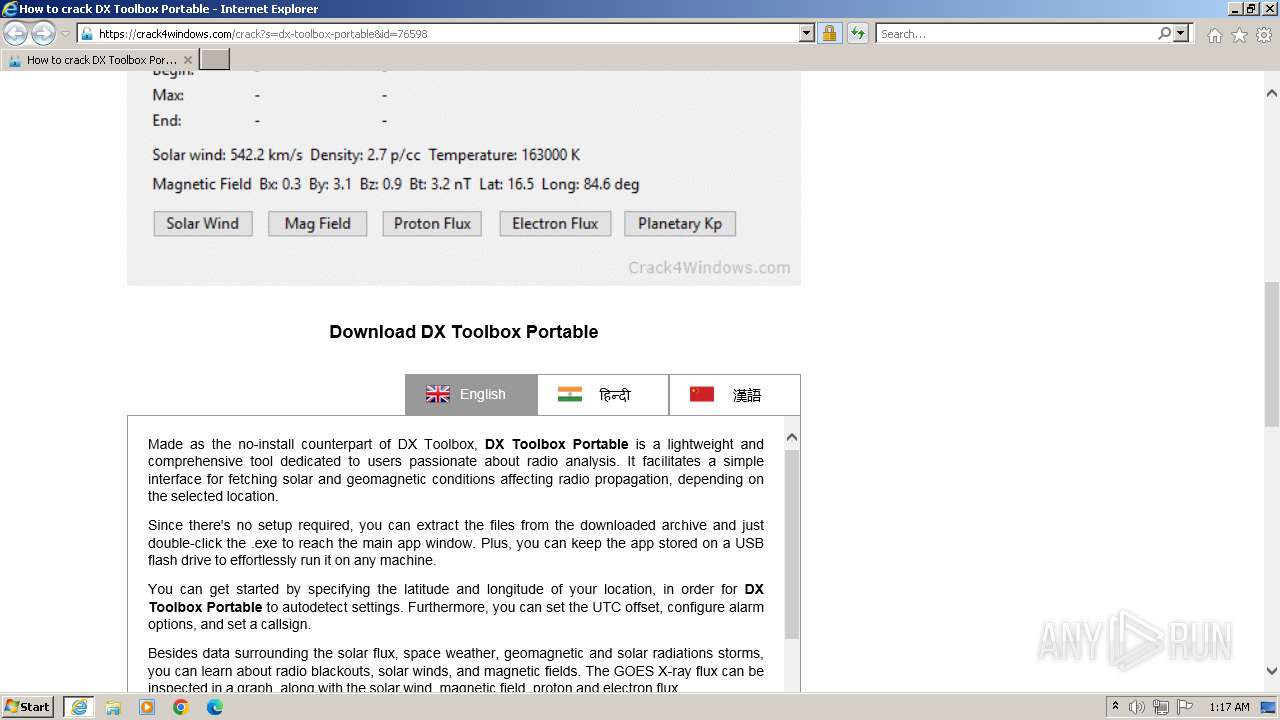Click the UK flag icon
Screen dimensions: 1280x720
438,394
